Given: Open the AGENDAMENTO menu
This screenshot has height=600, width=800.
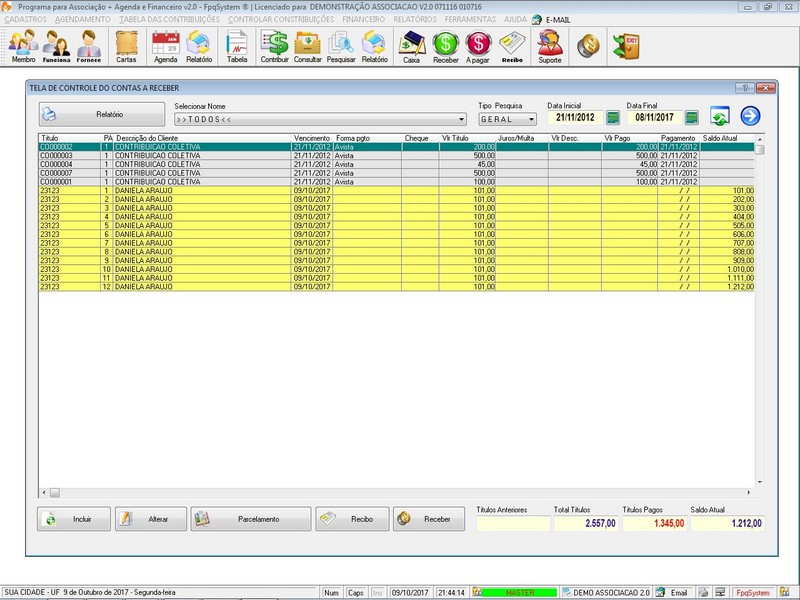Looking at the screenshot, I should (x=83, y=19).
